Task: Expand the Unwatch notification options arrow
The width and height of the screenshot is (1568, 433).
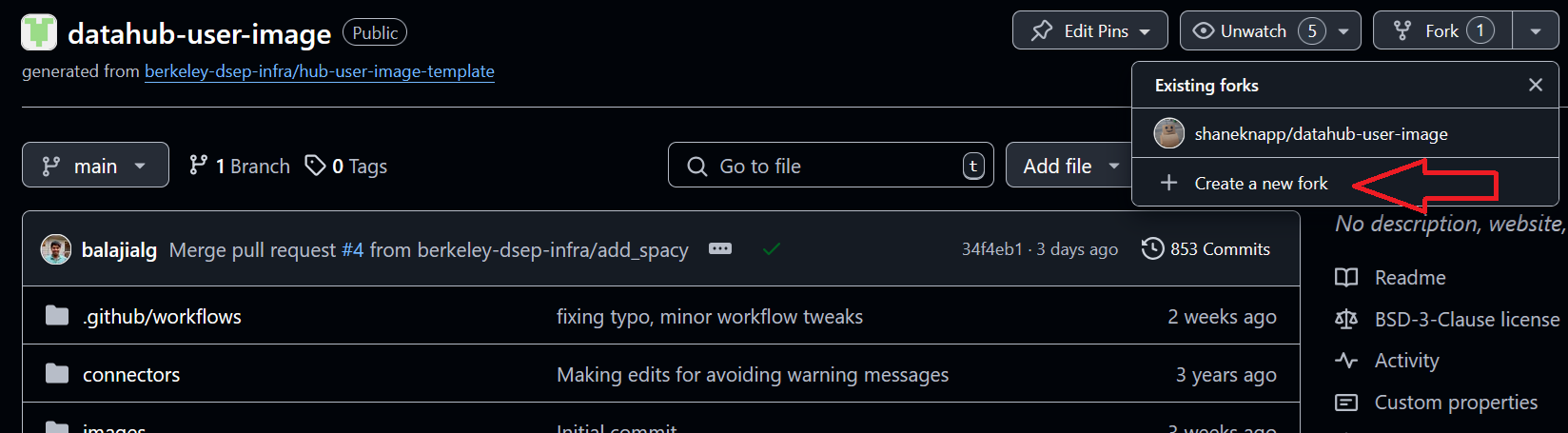Action: [1343, 31]
